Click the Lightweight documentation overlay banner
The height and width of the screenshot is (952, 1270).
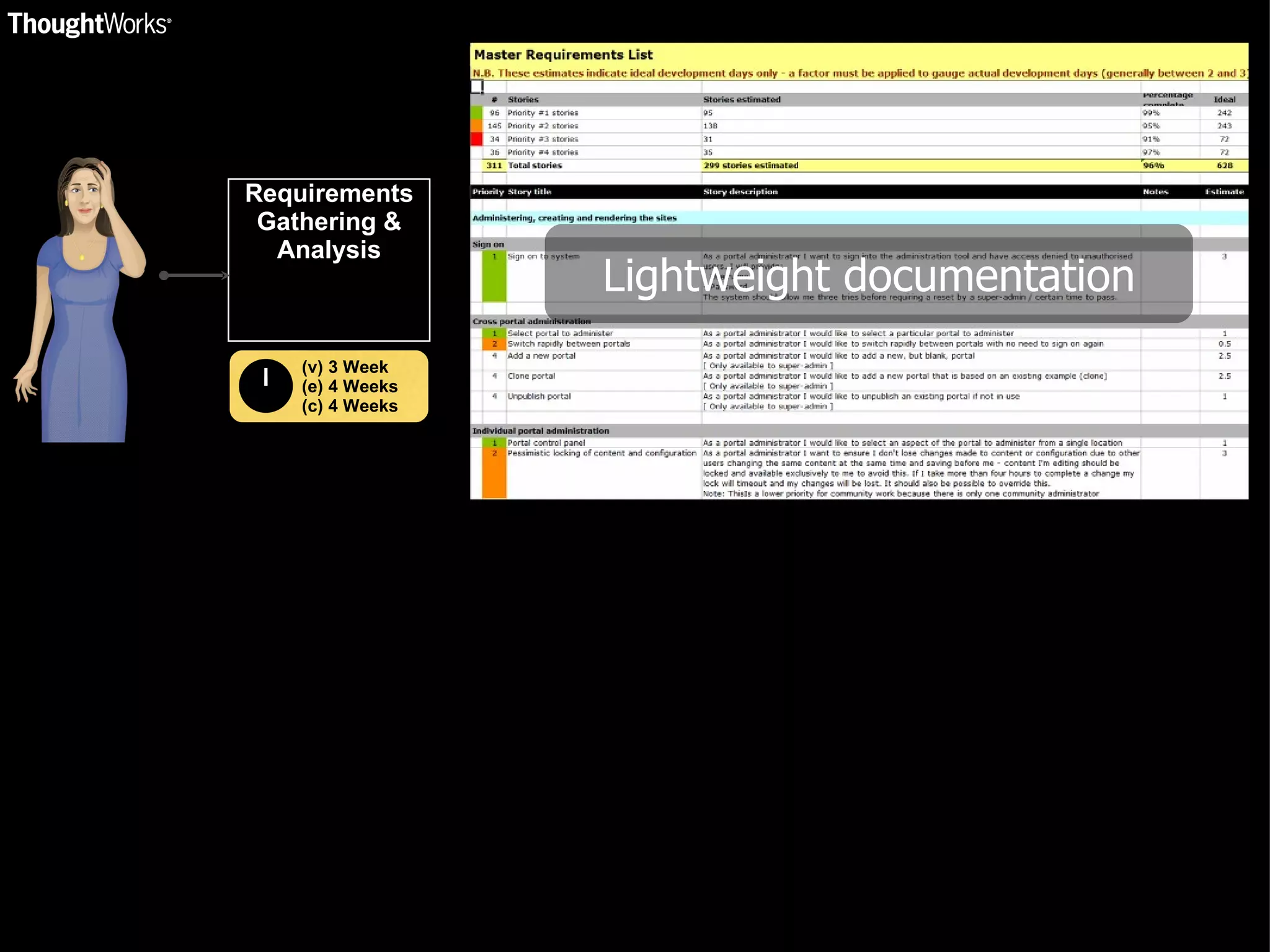tap(868, 274)
